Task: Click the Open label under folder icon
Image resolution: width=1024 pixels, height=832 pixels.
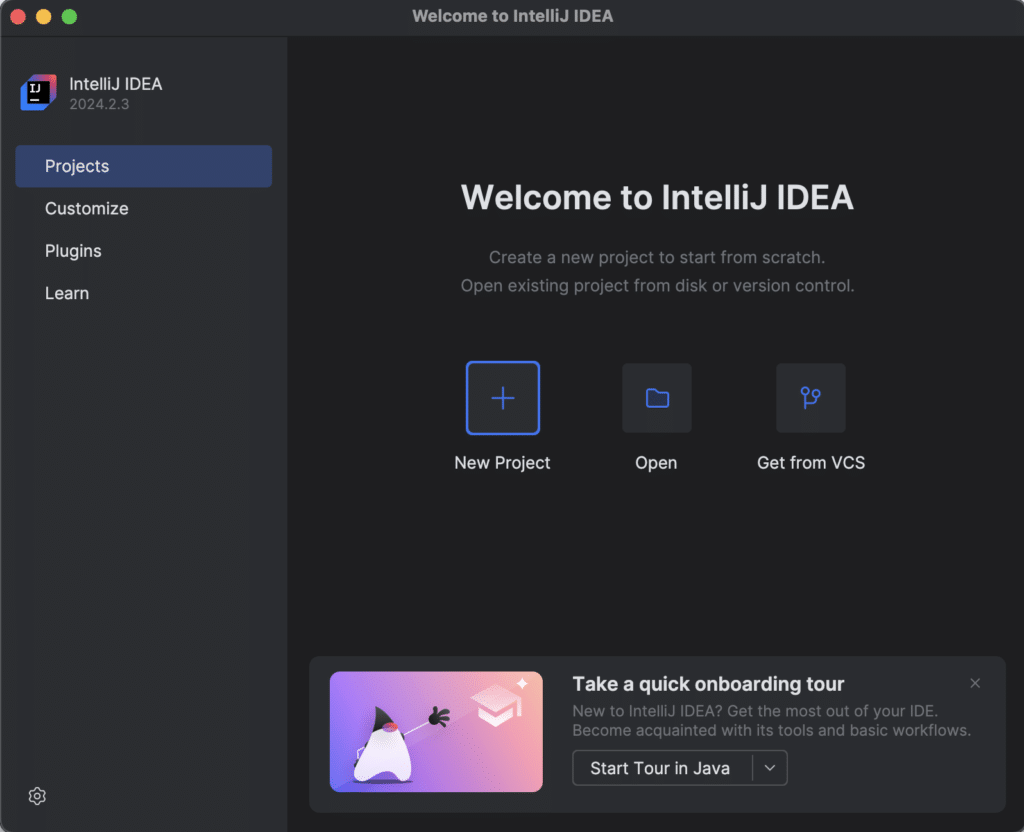Action: tap(656, 462)
